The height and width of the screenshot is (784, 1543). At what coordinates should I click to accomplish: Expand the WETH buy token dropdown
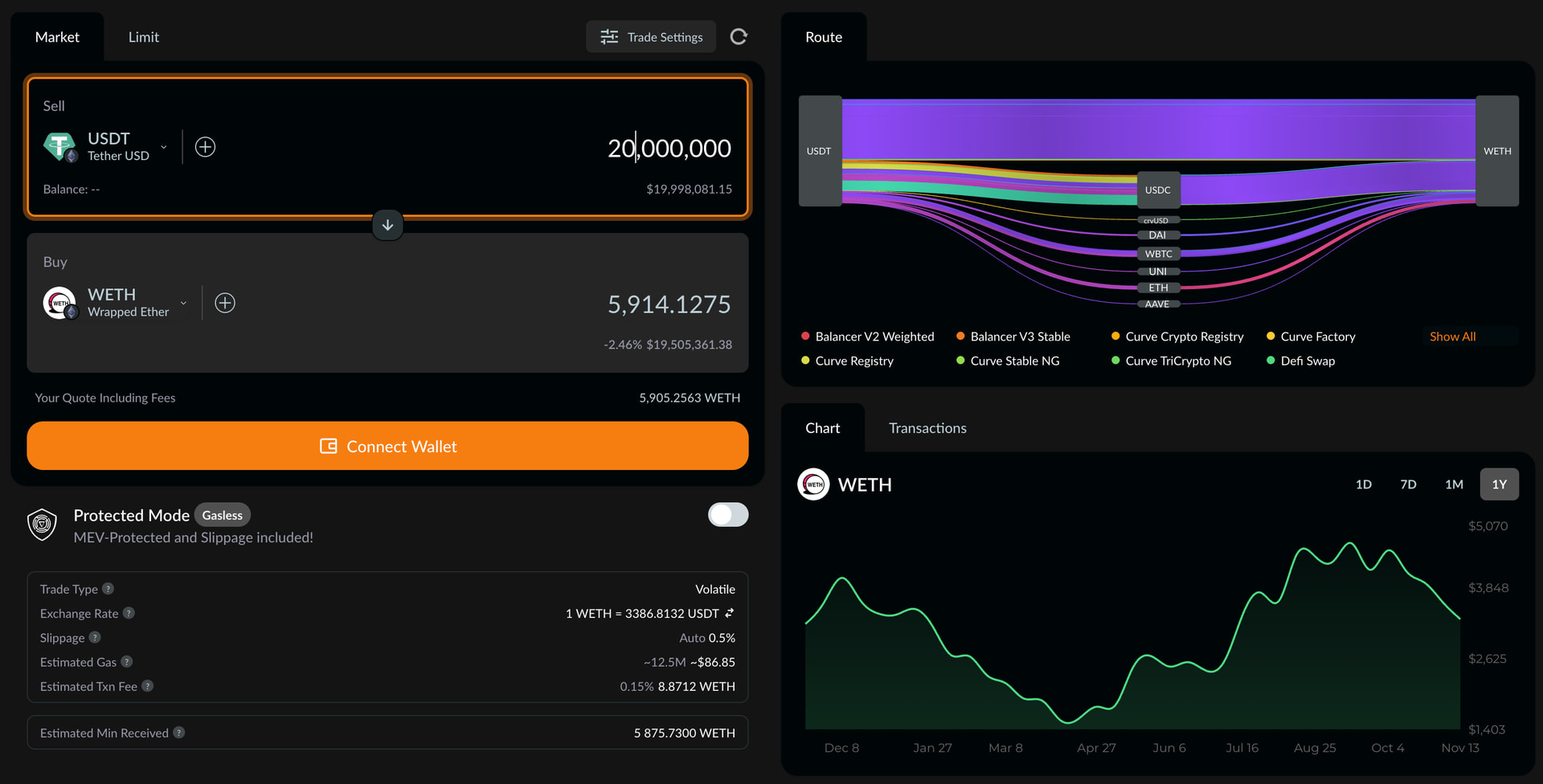(183, 303)
